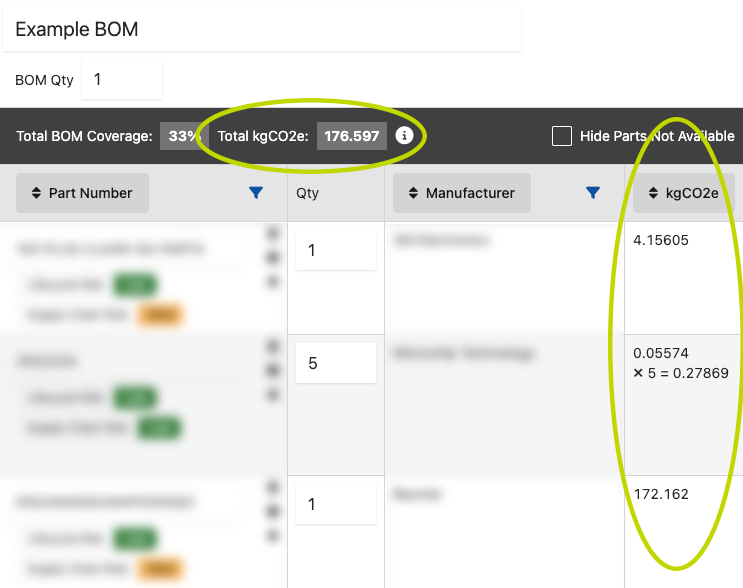Click the Qty column header

coord(307,193)
